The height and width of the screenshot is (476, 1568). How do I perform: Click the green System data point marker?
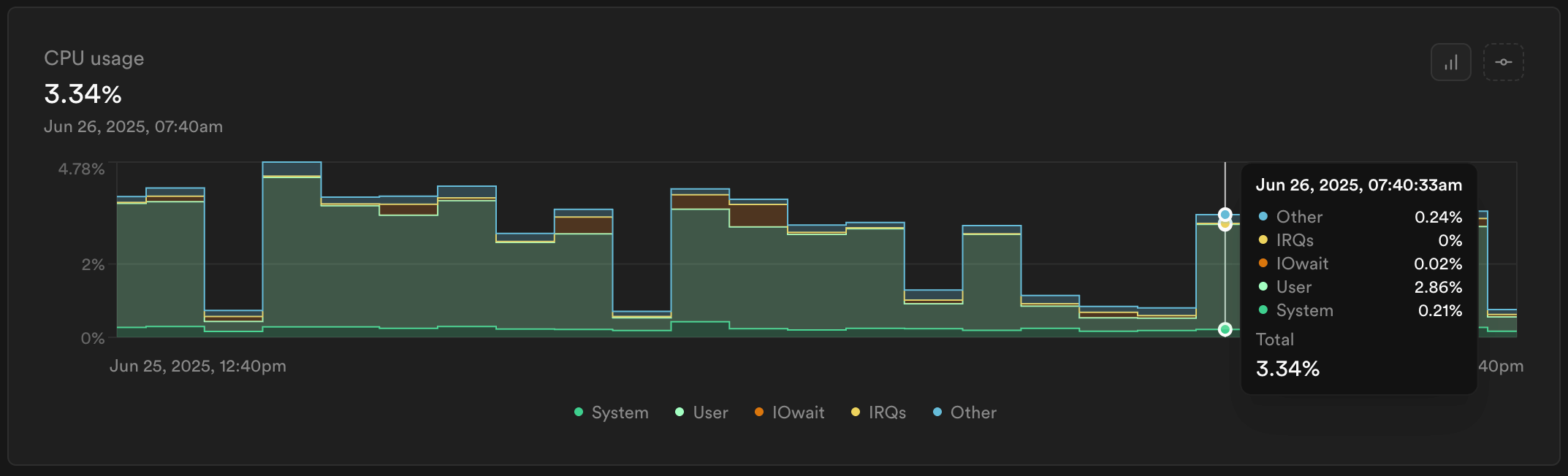point(1225,329)
